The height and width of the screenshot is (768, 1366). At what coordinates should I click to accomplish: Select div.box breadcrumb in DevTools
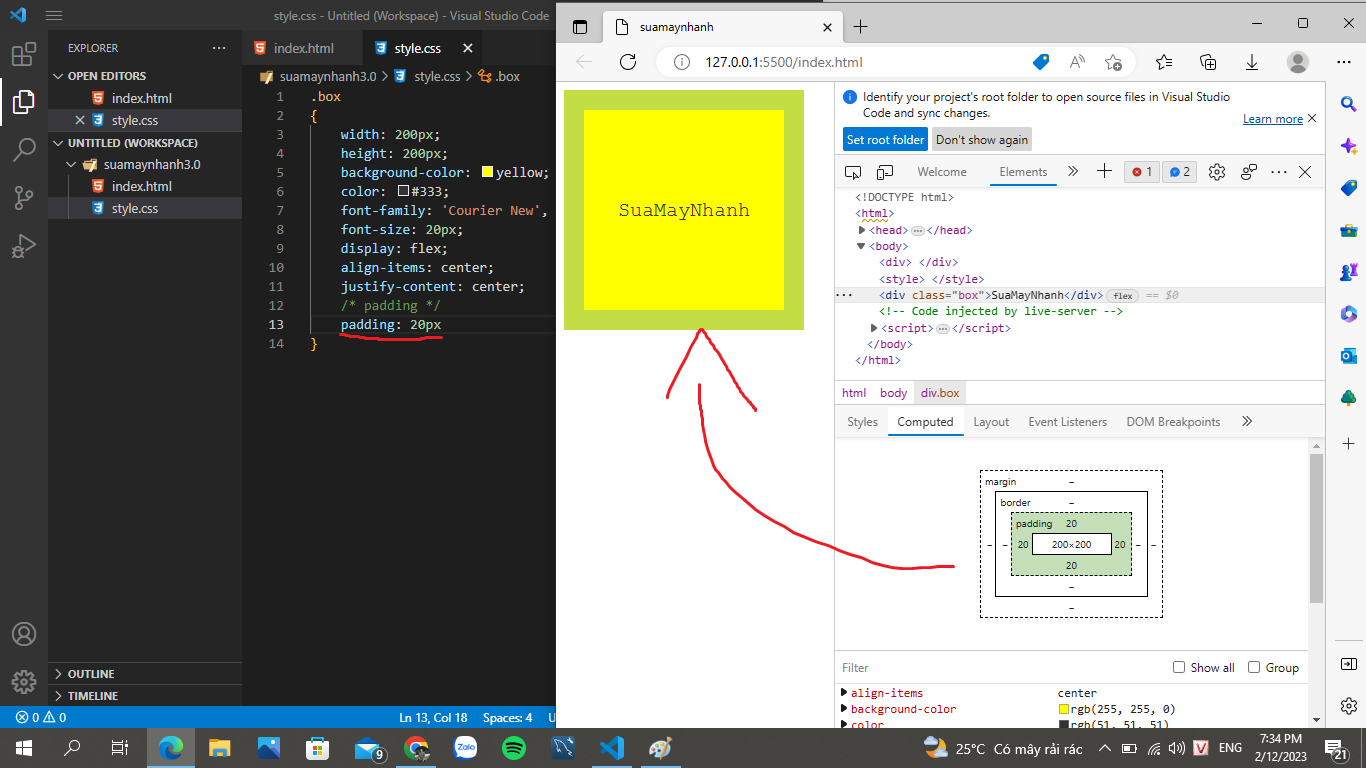940,393
